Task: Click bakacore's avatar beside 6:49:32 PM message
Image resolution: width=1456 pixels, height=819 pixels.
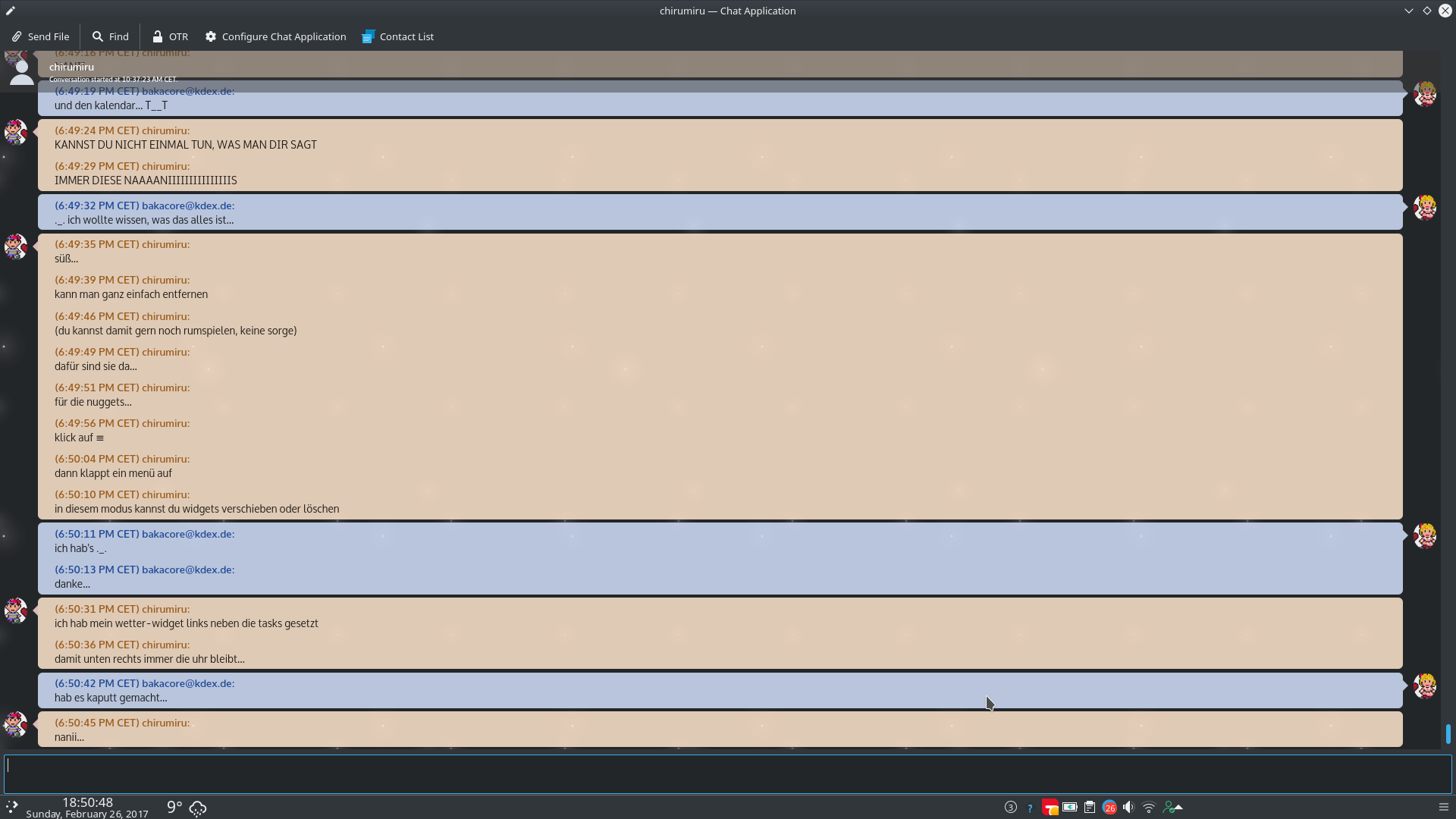Action: pos(1425,207)
